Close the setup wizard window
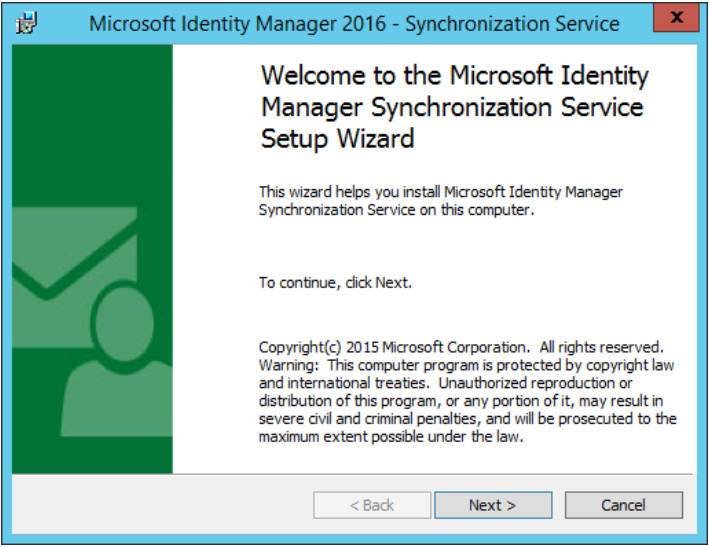 (x=676, y=18)
